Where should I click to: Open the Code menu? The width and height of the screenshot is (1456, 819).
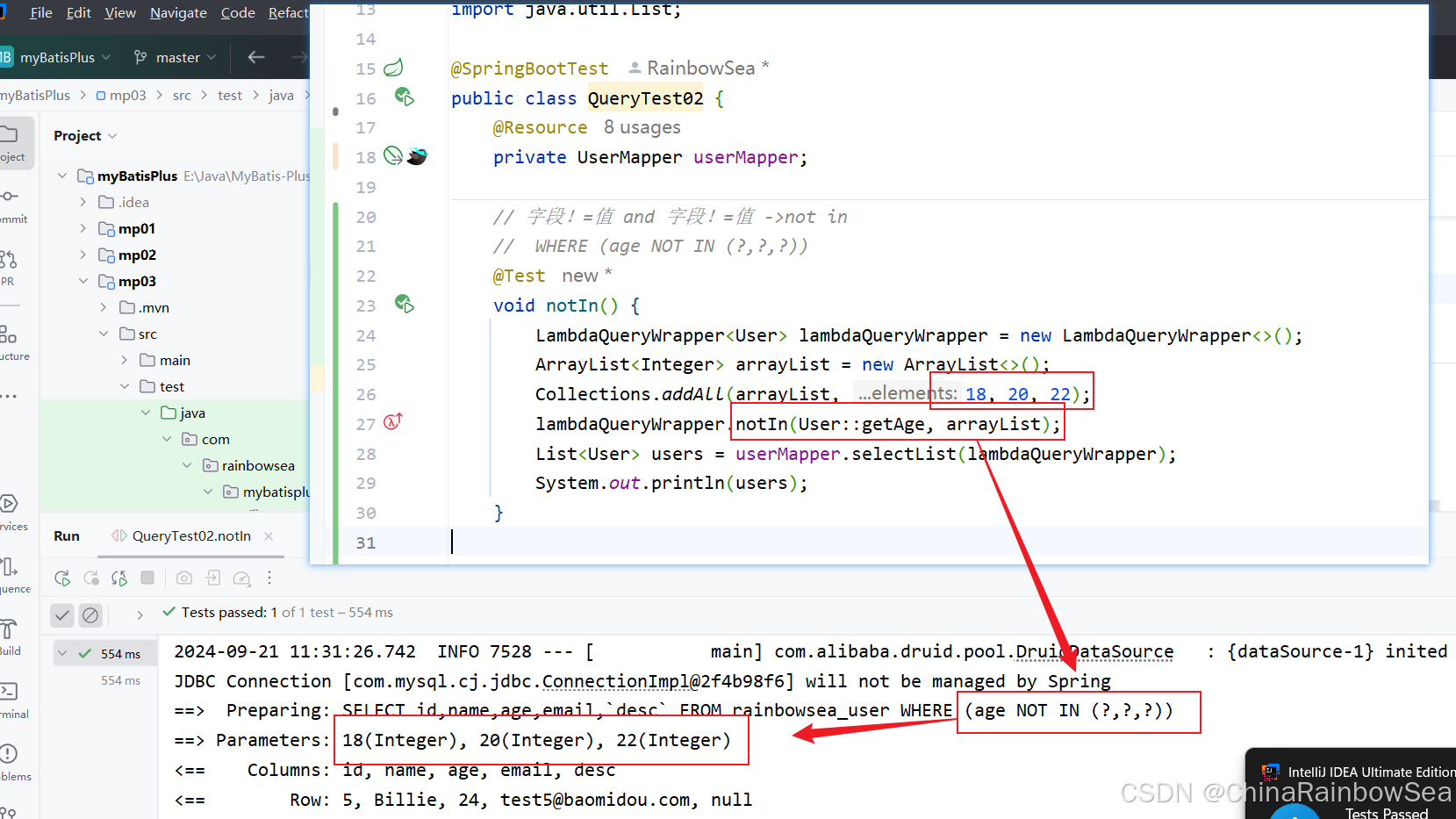click(x=238, y=12)
